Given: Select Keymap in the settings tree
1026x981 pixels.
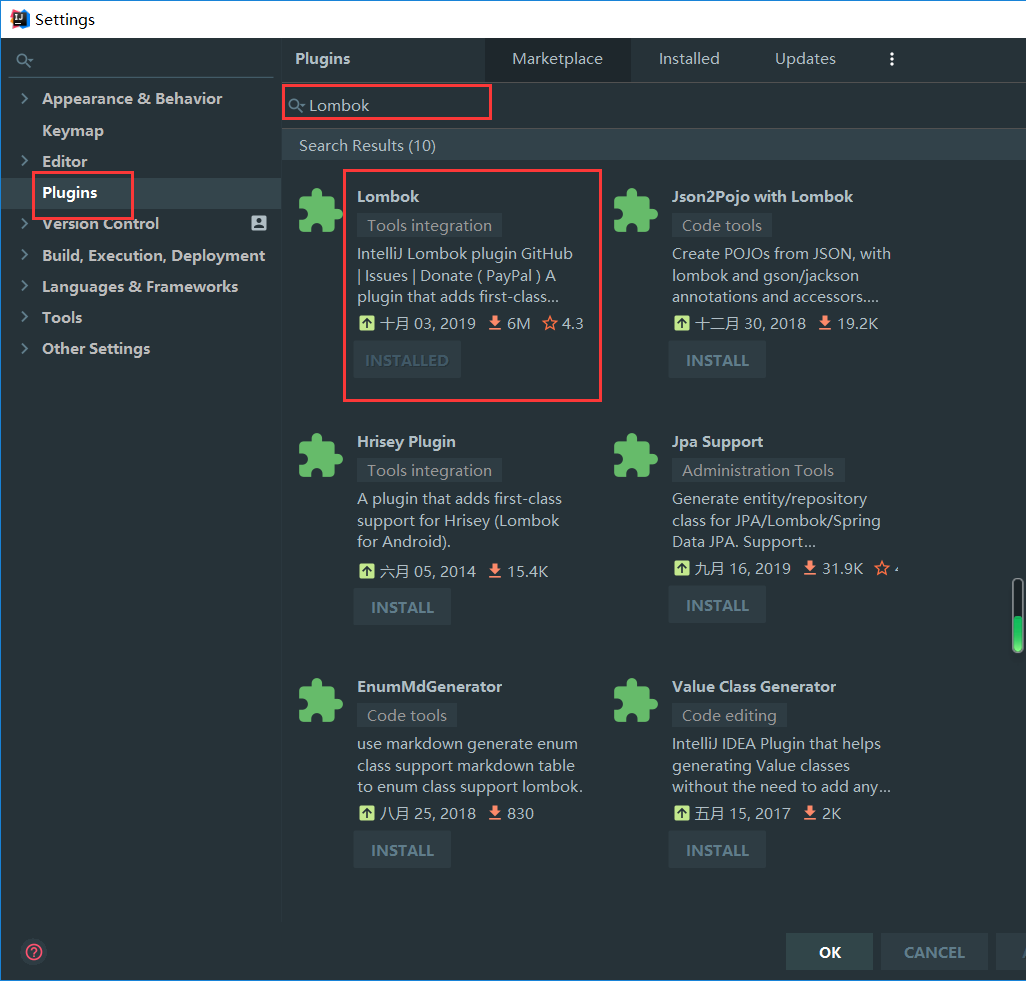Looking at the screenshot, I should 73,130.
